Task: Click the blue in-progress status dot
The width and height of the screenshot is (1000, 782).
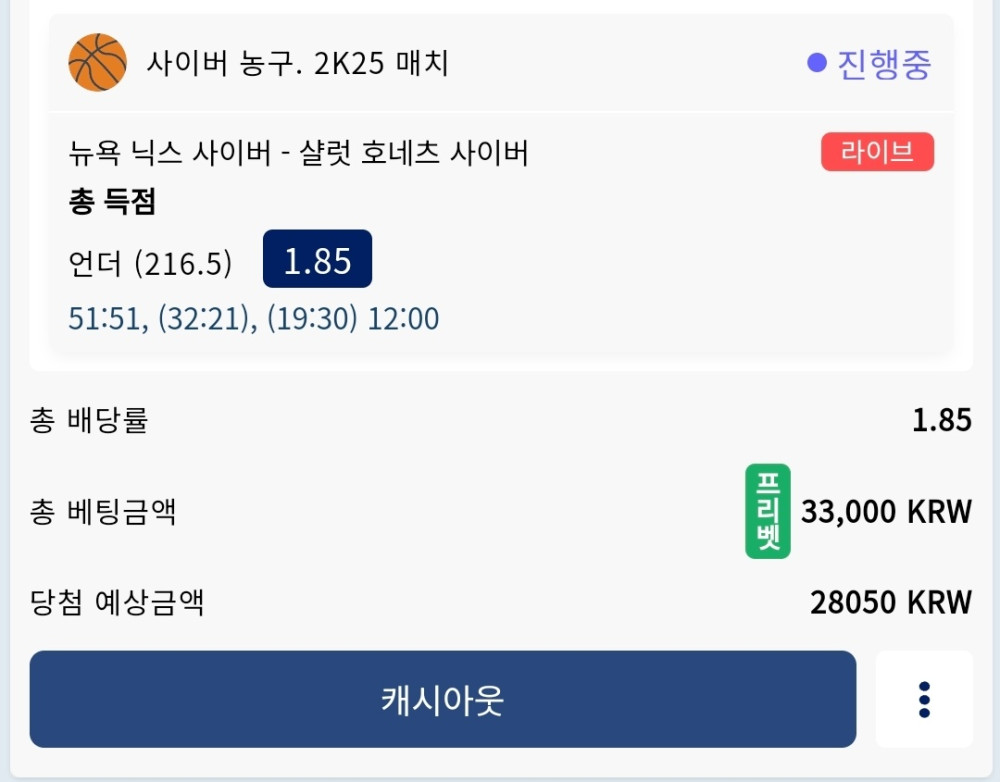Action: [817, 64]
